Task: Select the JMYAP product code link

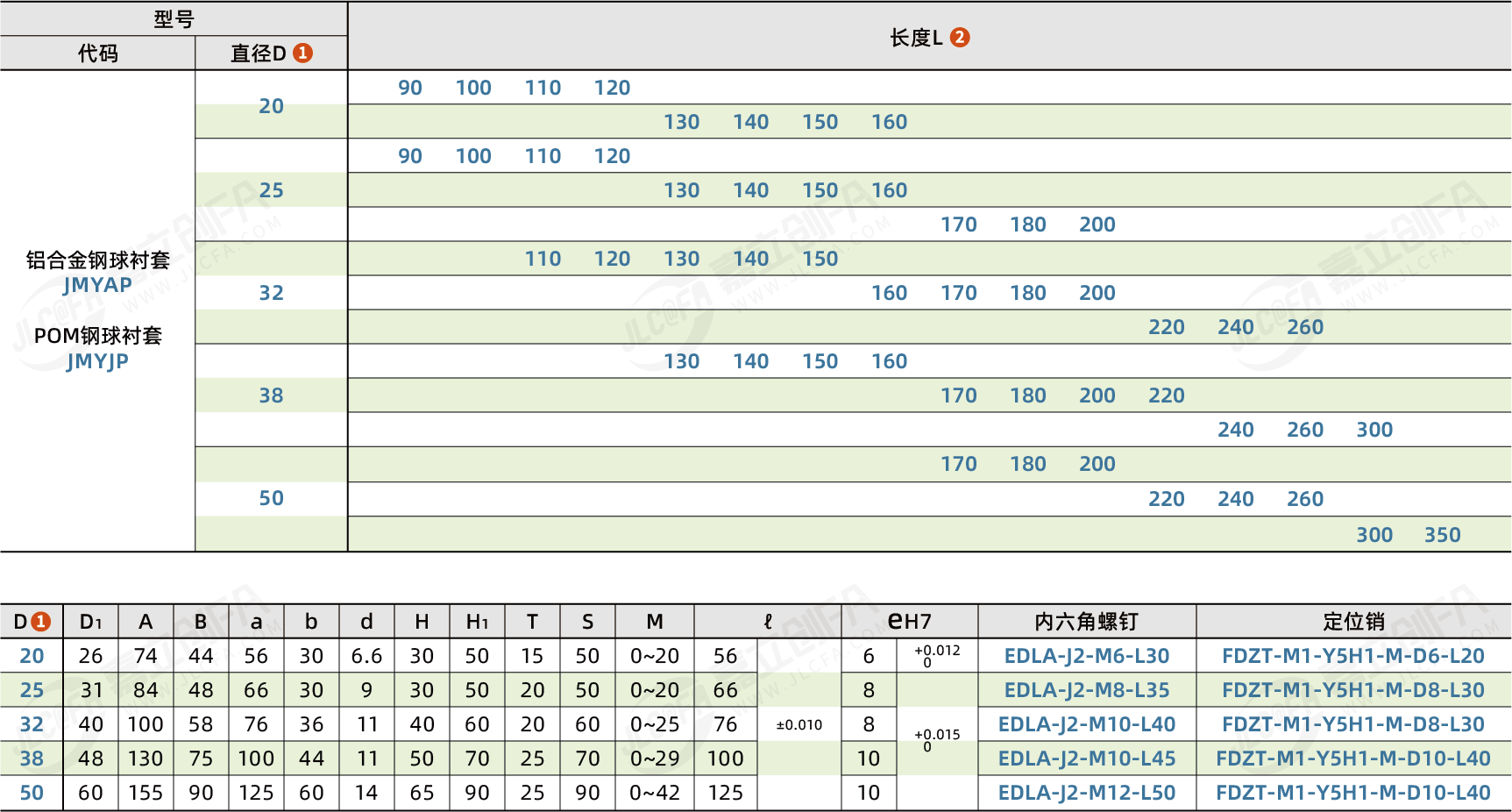Action: point(98,284)
